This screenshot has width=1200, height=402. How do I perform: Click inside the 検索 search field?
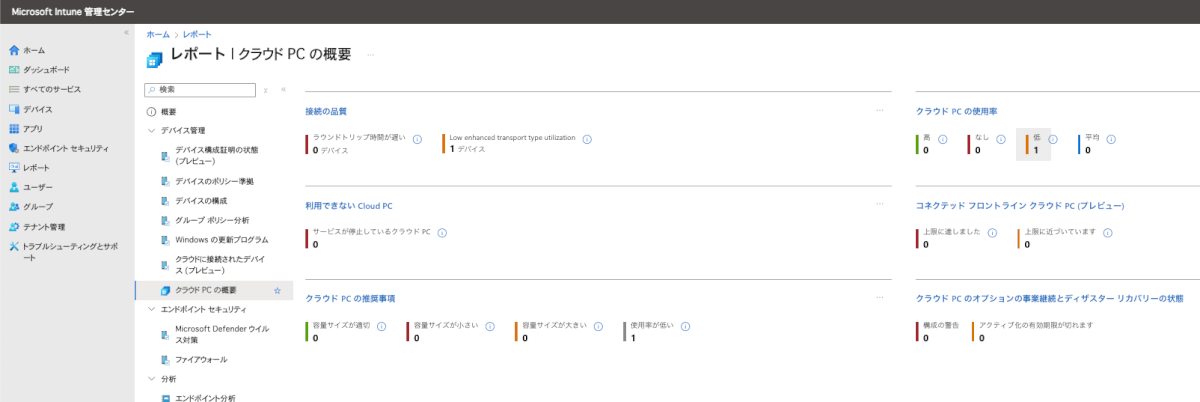click(200, 89)
